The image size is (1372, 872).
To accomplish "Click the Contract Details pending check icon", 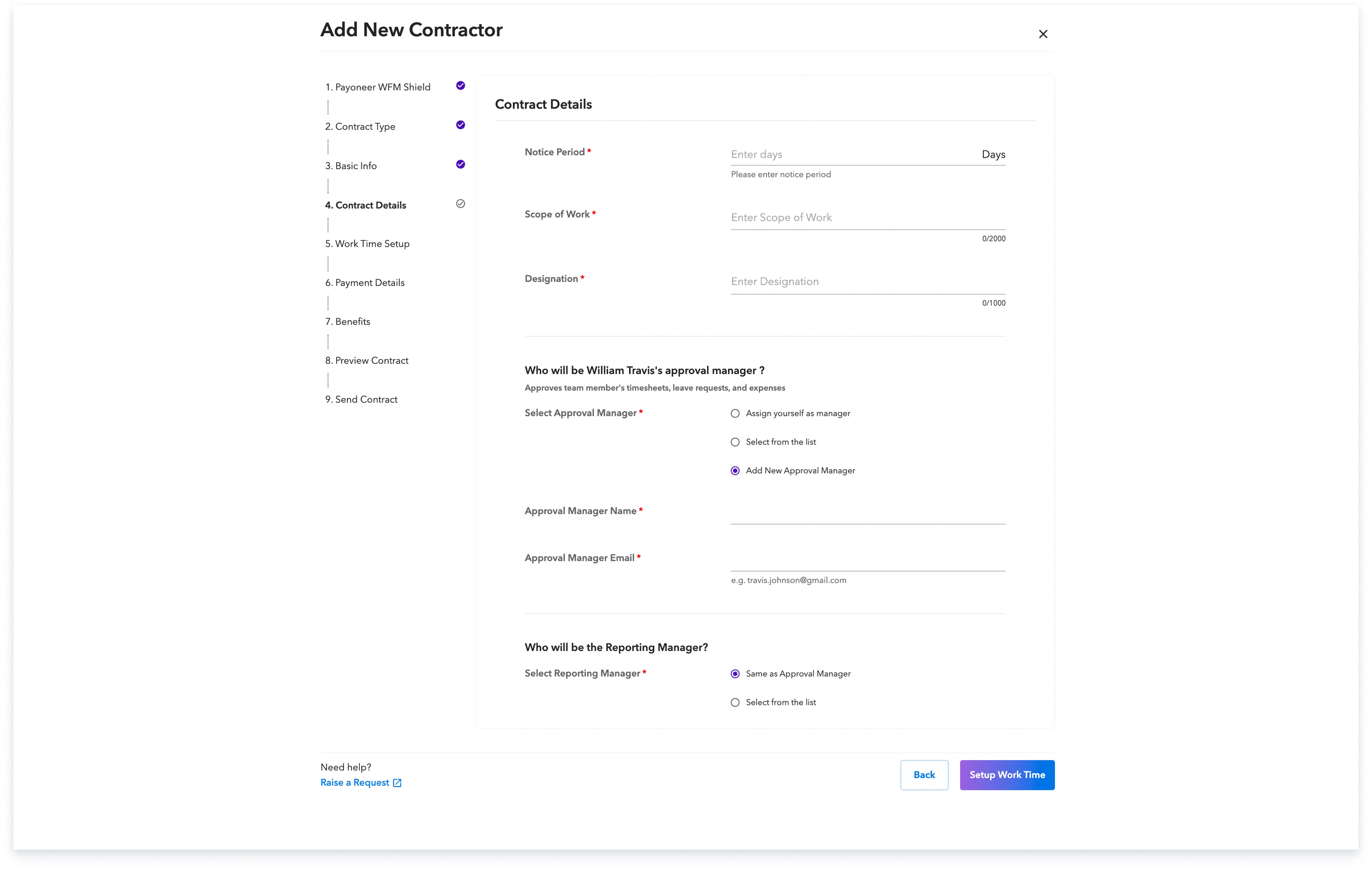I will tap(460, 204).
